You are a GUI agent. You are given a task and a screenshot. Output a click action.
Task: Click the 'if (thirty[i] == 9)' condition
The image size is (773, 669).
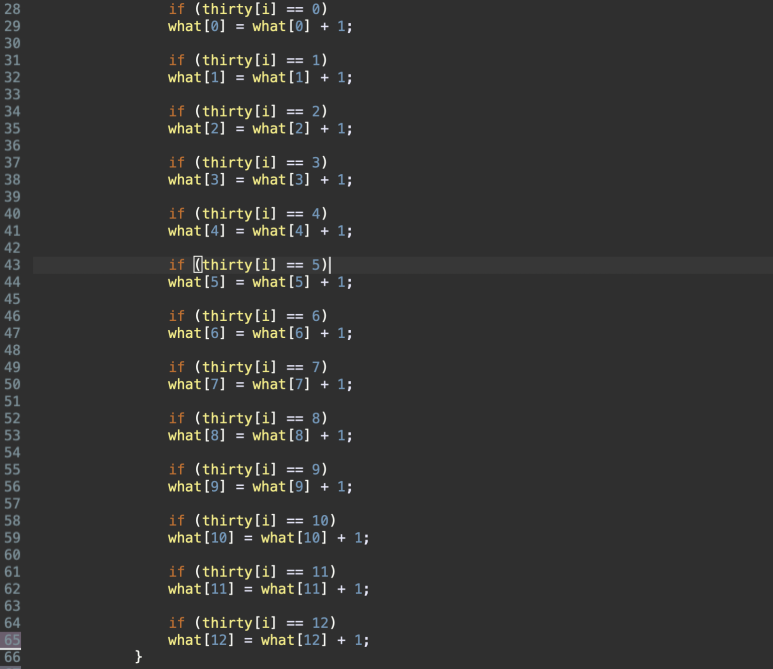248,470
